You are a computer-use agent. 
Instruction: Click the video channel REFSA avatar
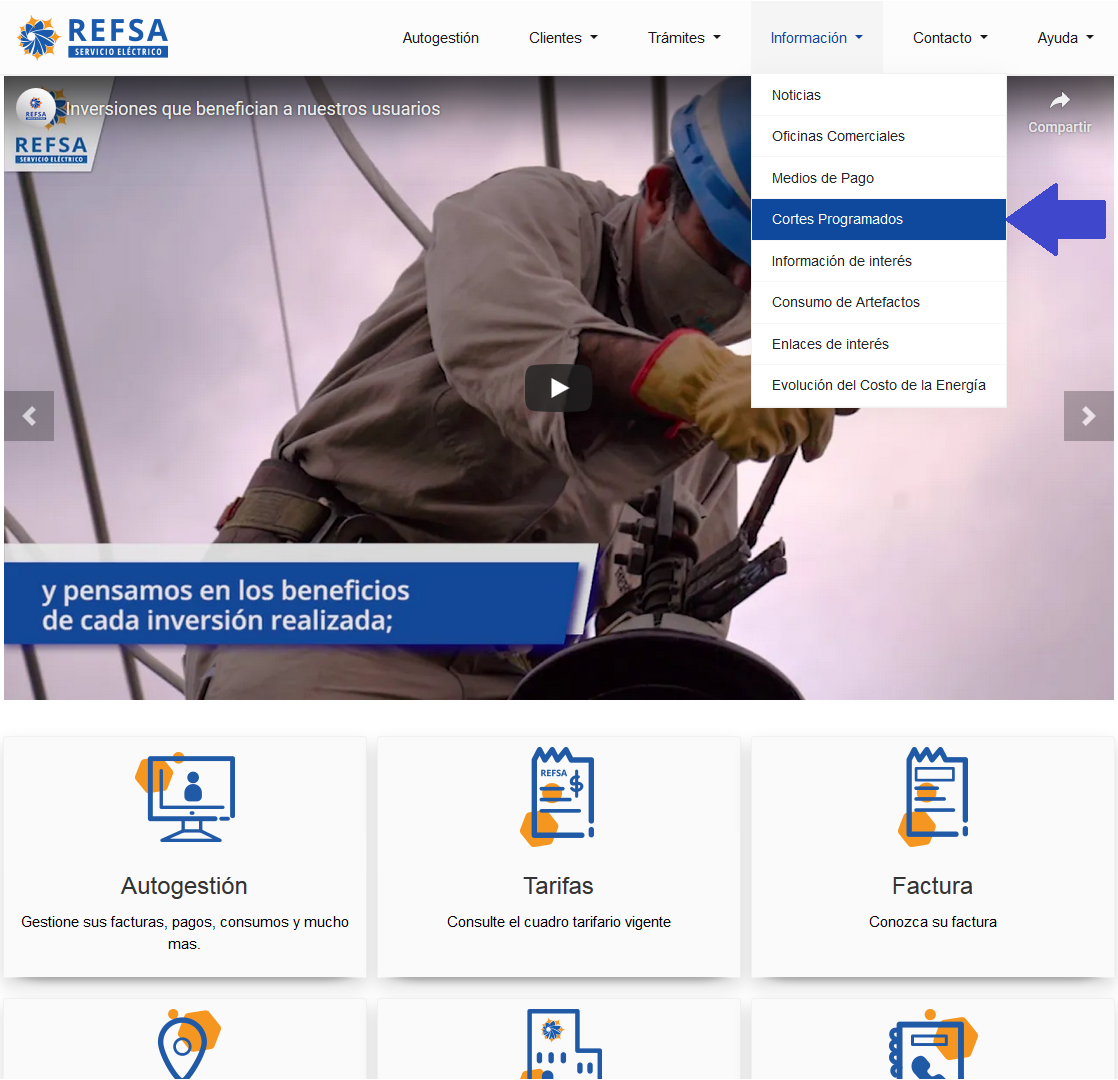click(x=36, y=108)
